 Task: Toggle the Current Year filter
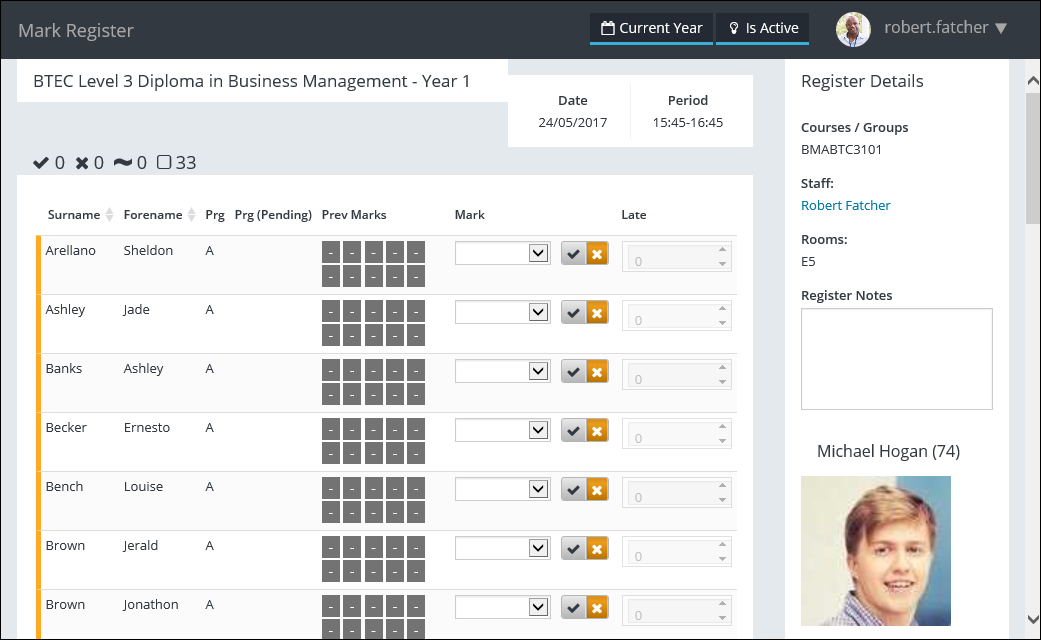point(651,28)
